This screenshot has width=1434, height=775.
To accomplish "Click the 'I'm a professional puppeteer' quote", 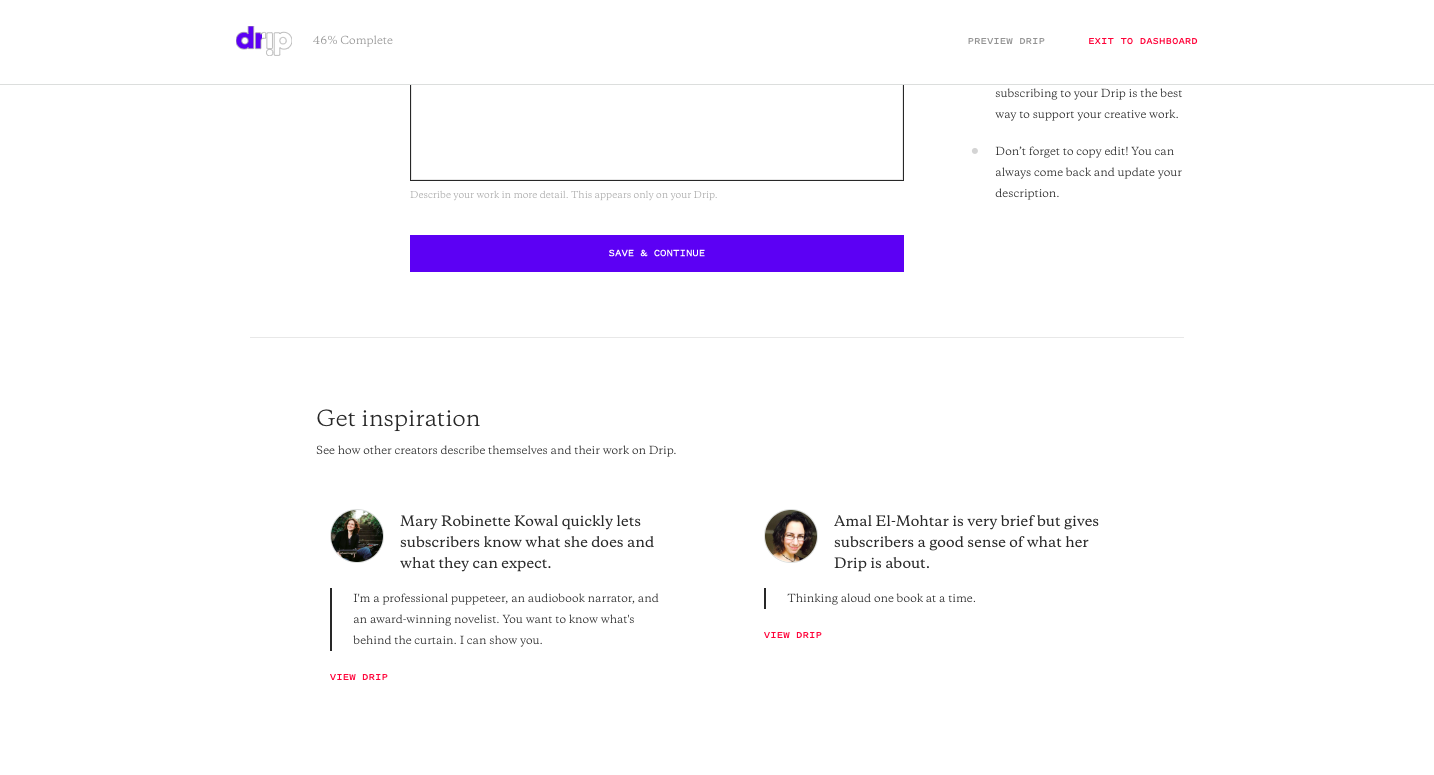I will (x=506, y=619).
